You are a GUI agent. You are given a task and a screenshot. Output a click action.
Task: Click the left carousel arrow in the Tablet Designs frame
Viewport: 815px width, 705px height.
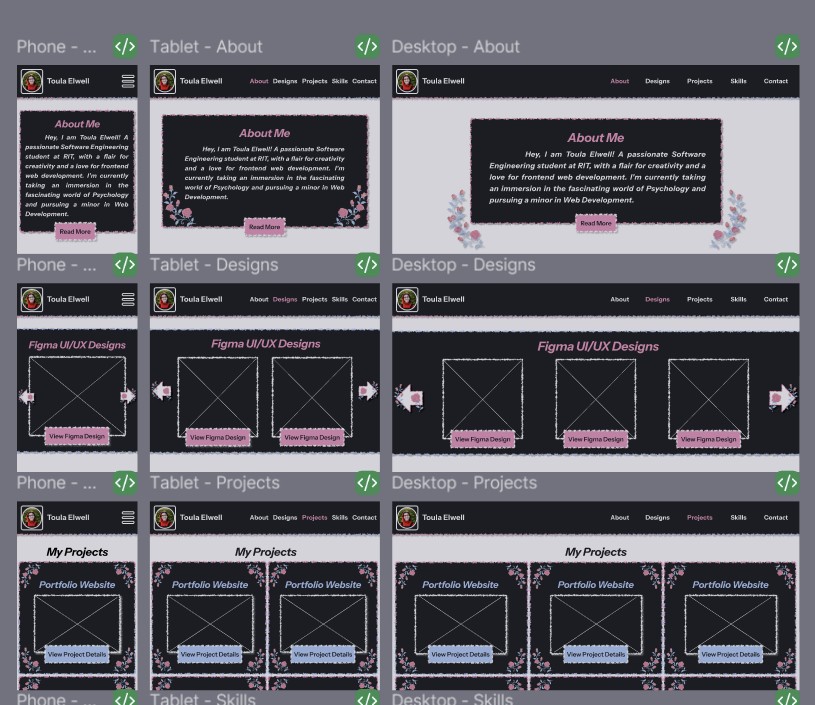pos(162,391)
